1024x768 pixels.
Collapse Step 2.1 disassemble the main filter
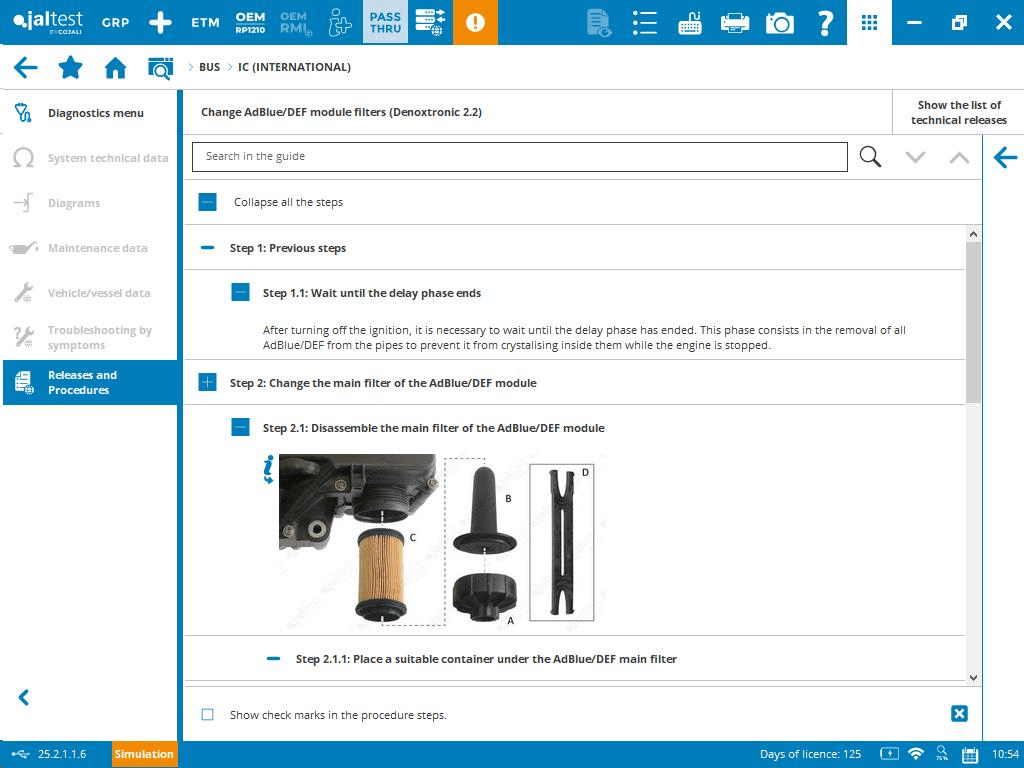pyautogui.click(x=240, y=428)
